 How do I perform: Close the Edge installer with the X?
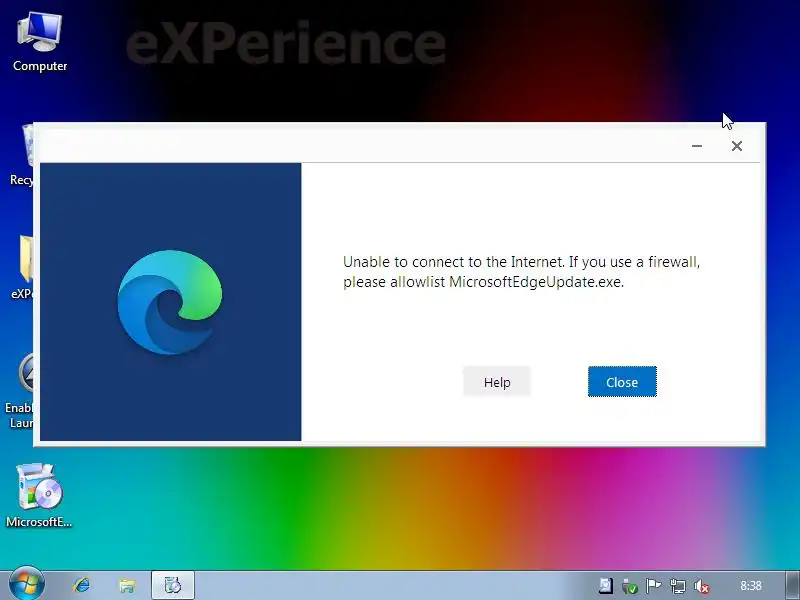(737, 146)
